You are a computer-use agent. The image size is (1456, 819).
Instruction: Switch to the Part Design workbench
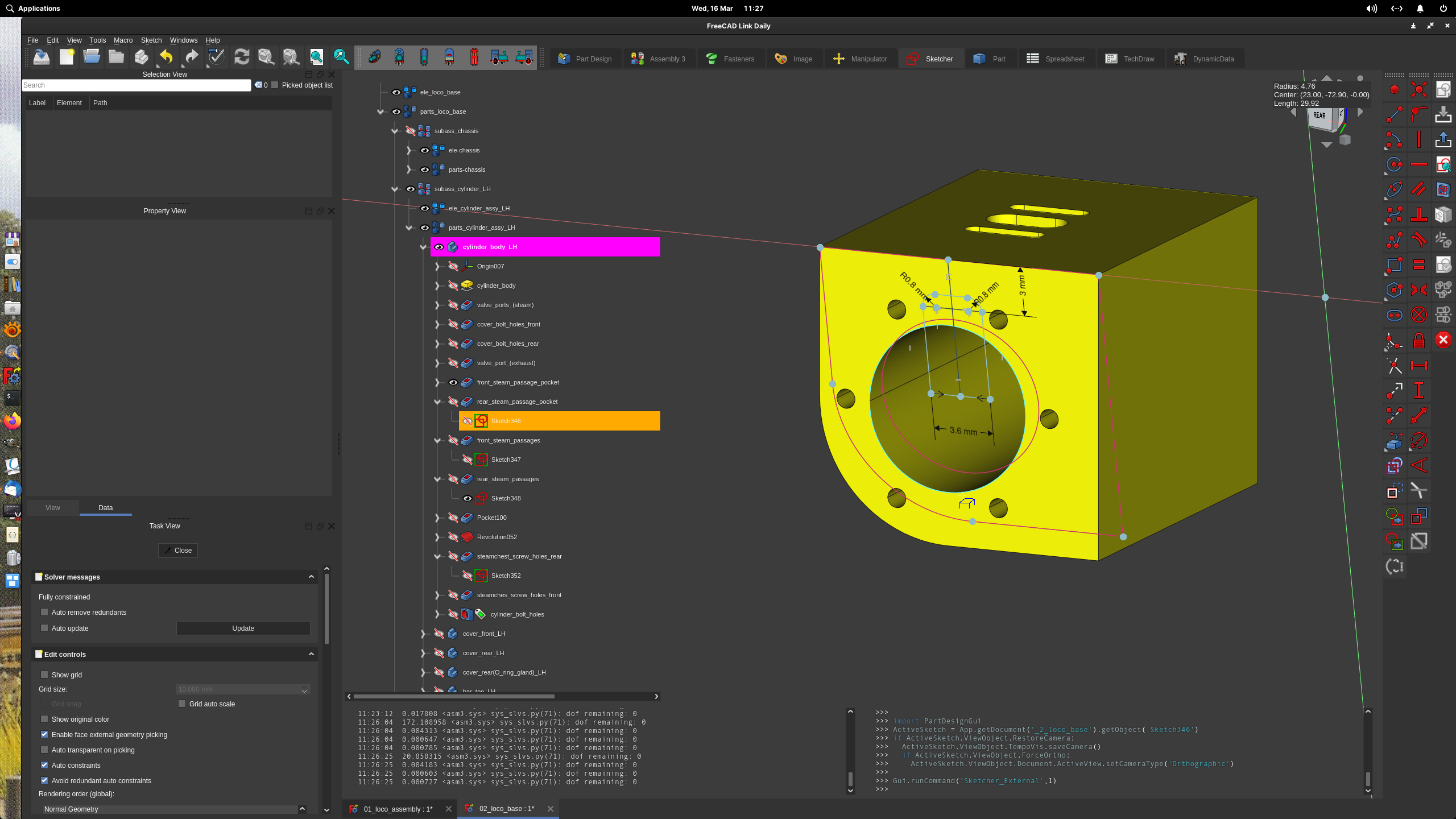click(x=586, y=58)
